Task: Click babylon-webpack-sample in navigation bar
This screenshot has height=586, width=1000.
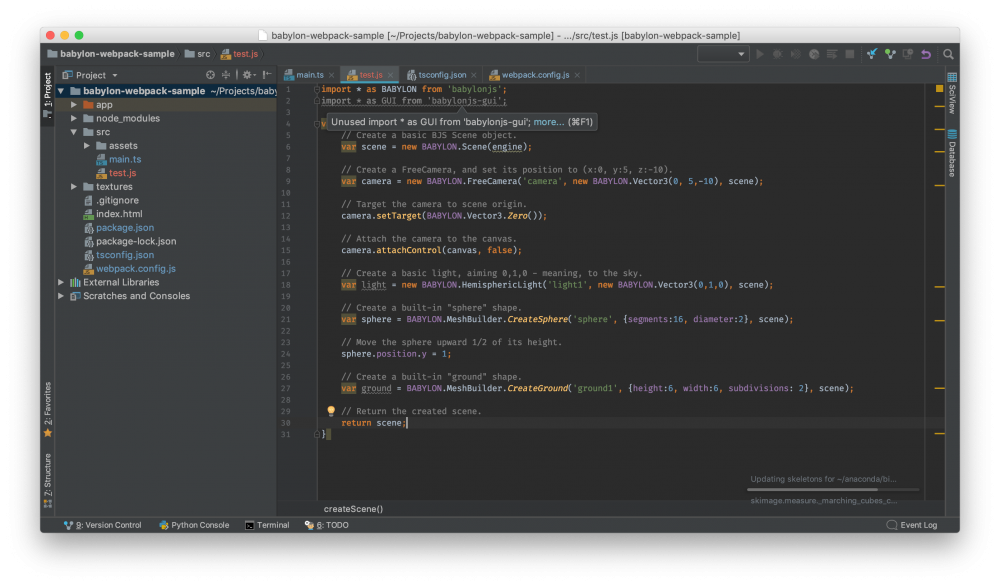Action: (111, 54)
